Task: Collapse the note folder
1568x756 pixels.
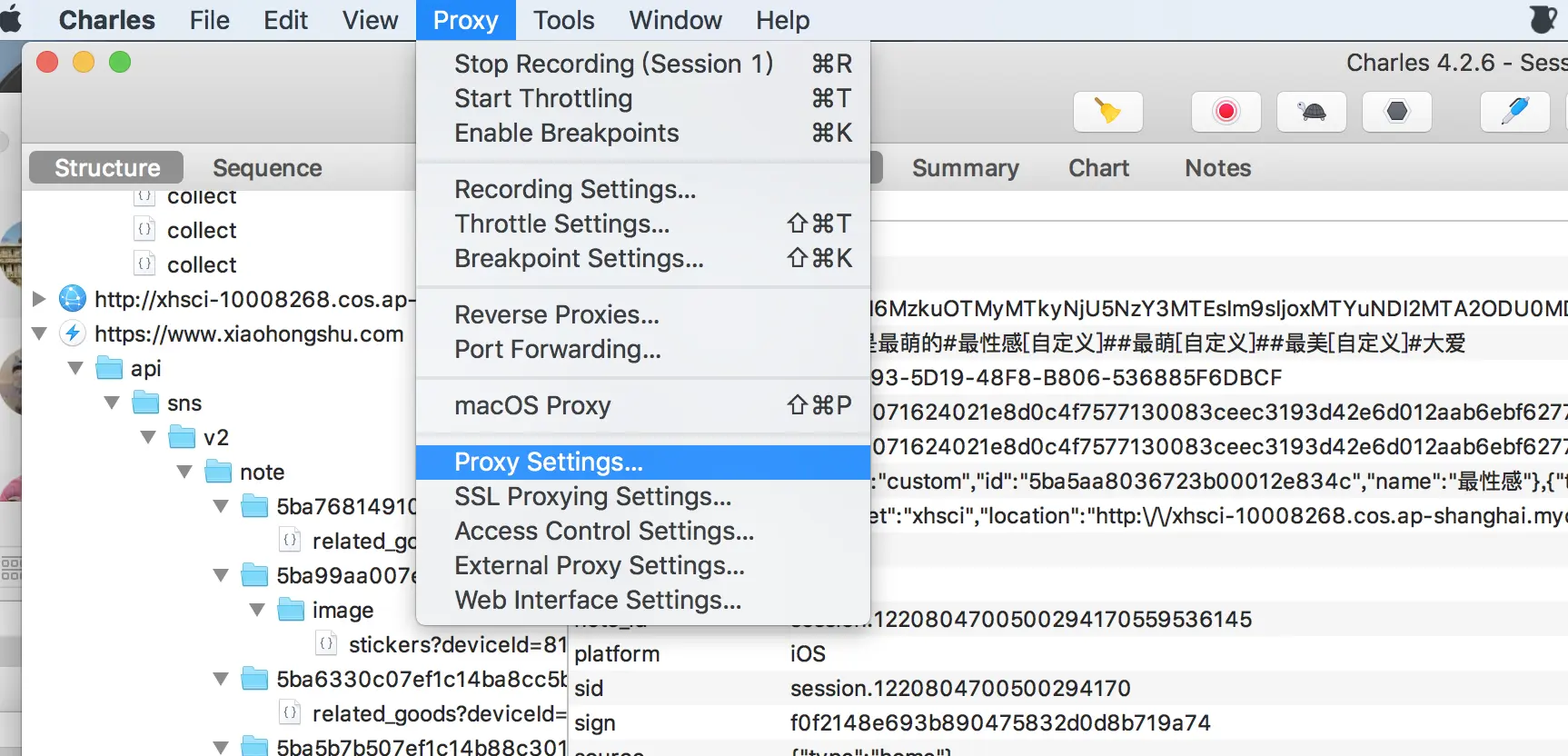Action: [x=184, y=472]
